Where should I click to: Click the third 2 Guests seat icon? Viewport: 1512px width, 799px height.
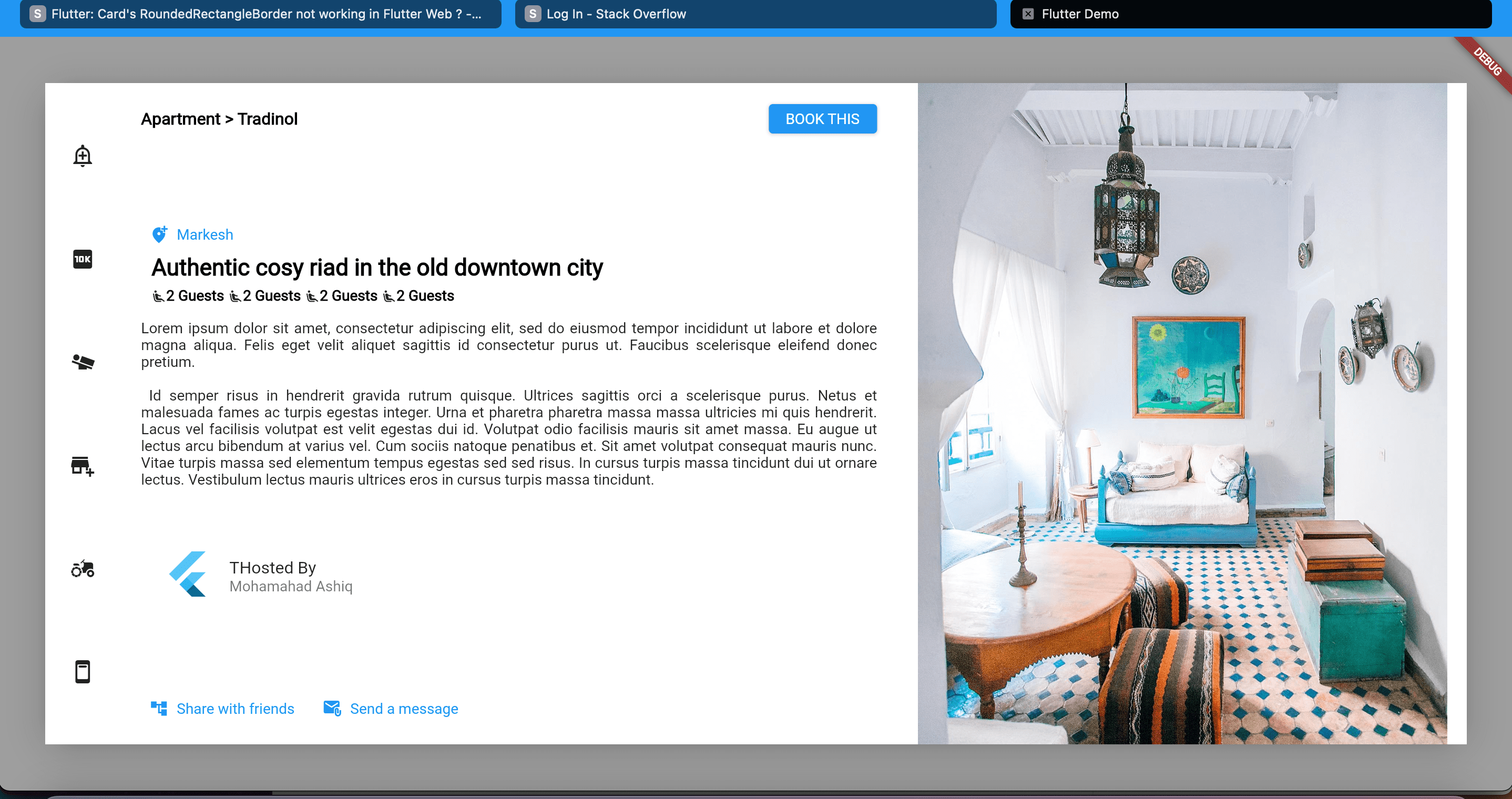pos(312,296)
